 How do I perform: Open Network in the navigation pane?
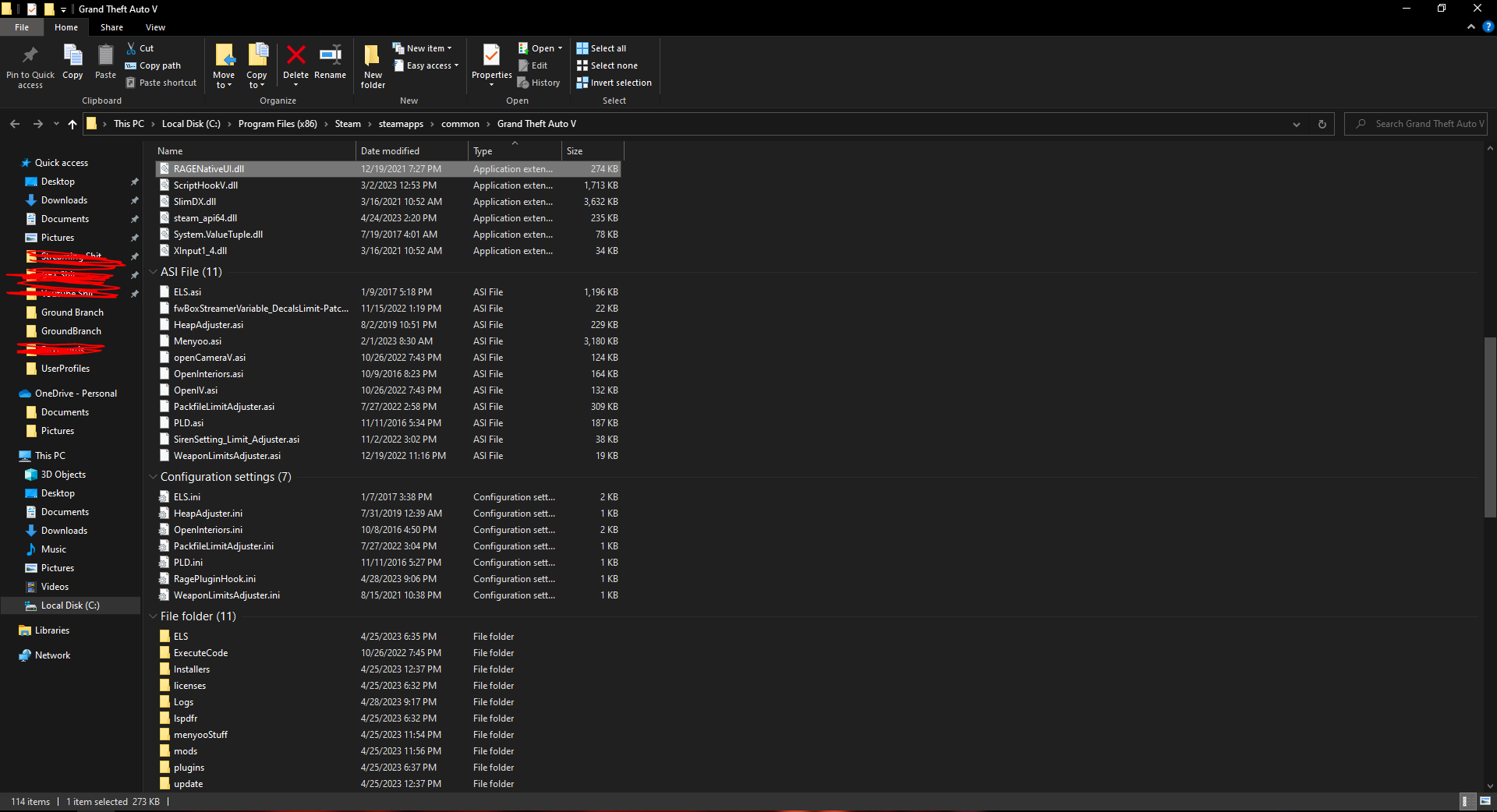point(52,655)
